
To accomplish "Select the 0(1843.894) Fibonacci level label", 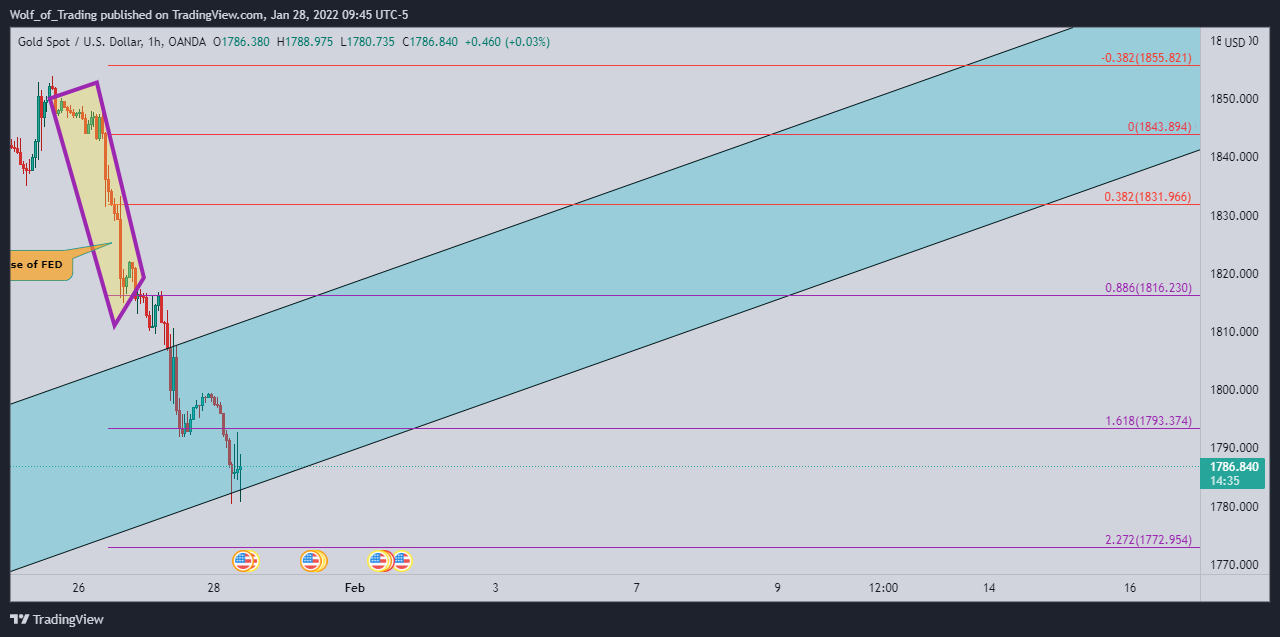I will [1159, 127].
